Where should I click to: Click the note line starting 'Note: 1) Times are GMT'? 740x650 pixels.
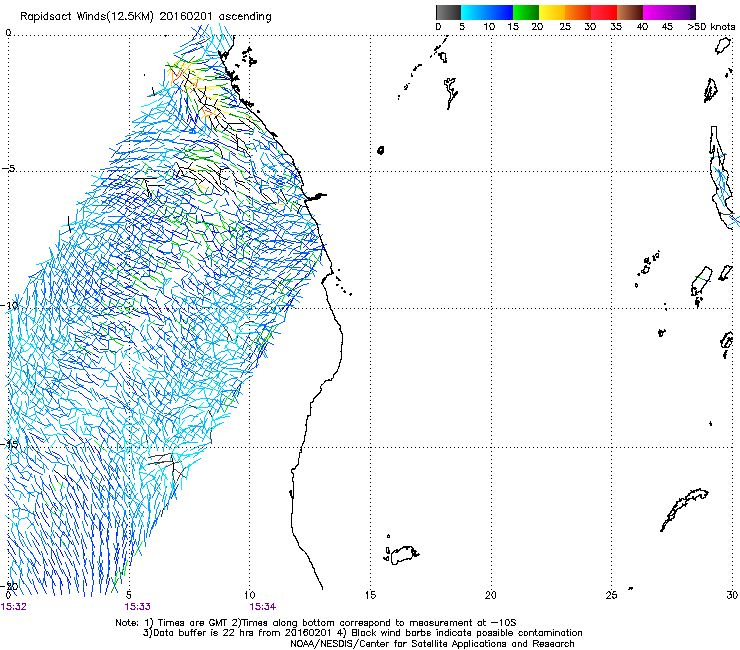[316, 623]
